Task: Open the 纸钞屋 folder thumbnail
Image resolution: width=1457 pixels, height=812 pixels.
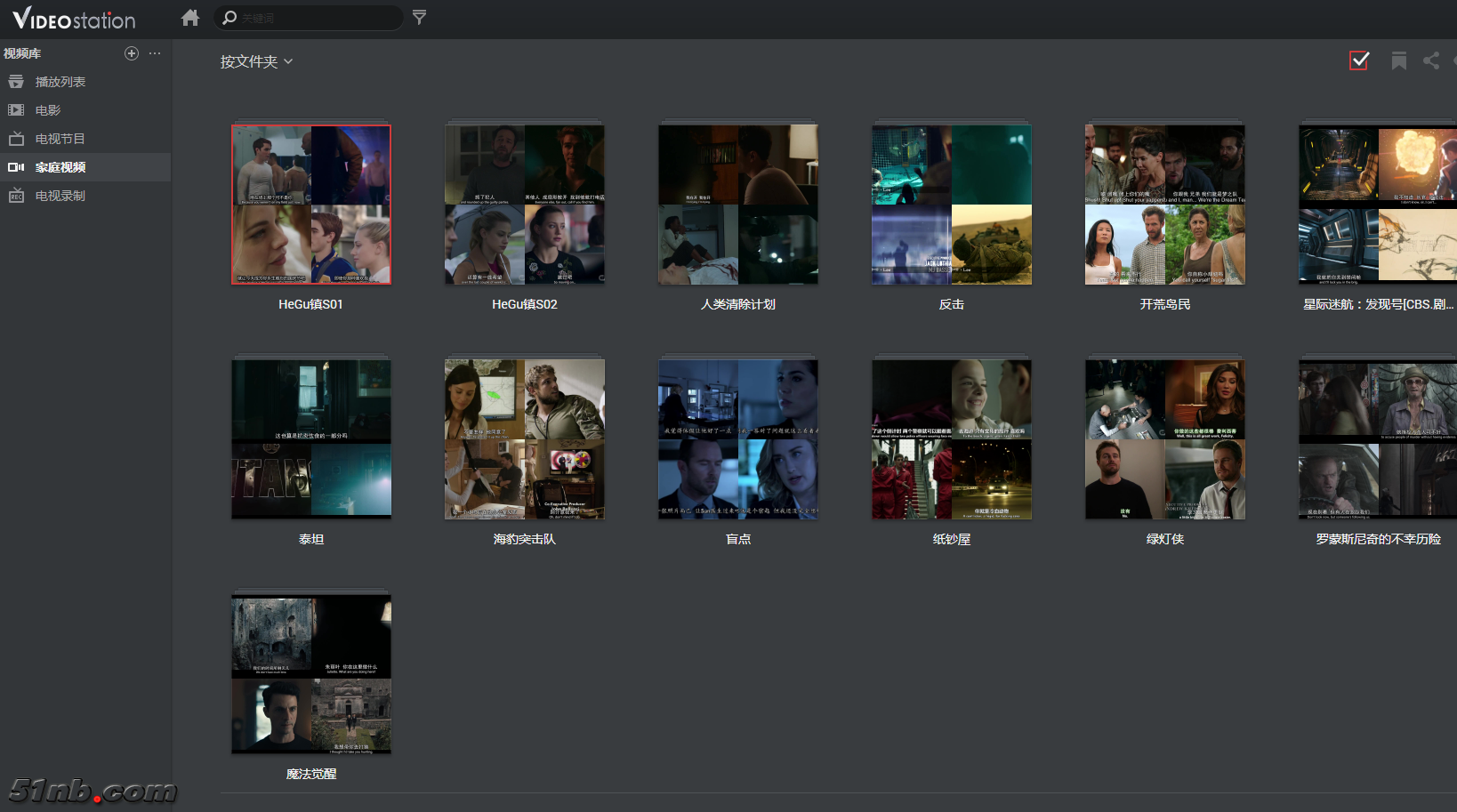Action: (951, 439)
